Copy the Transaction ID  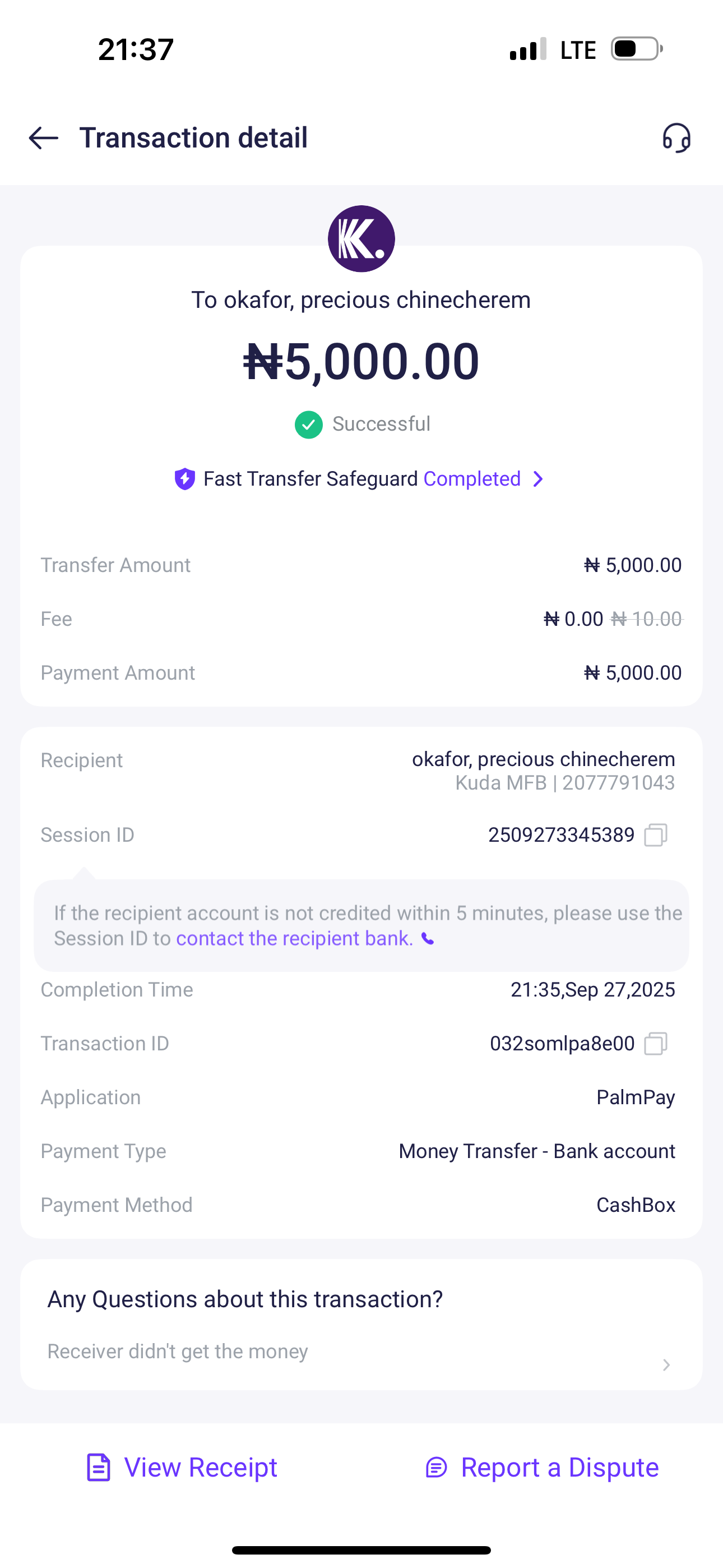tap(655, 1044)
